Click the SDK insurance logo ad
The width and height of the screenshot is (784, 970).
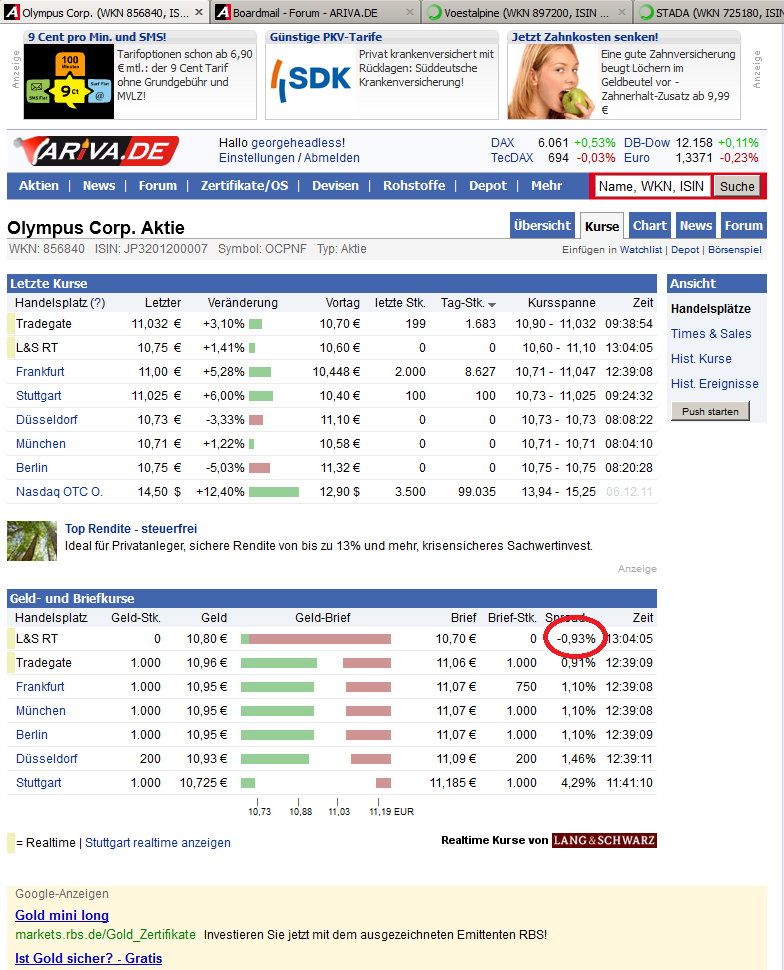click(311, 81)
